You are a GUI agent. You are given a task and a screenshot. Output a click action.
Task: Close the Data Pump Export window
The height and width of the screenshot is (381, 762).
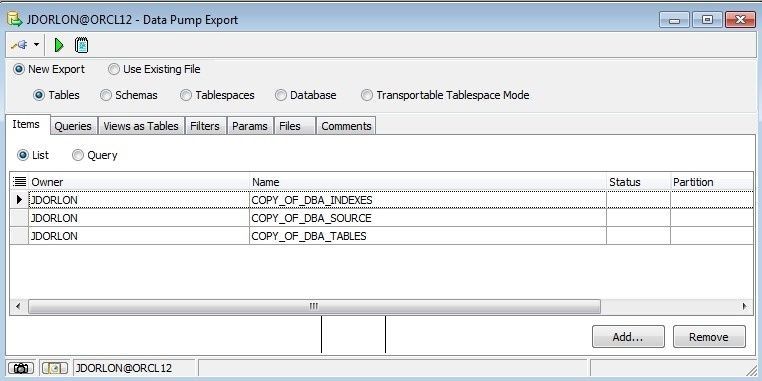(740, 20)
